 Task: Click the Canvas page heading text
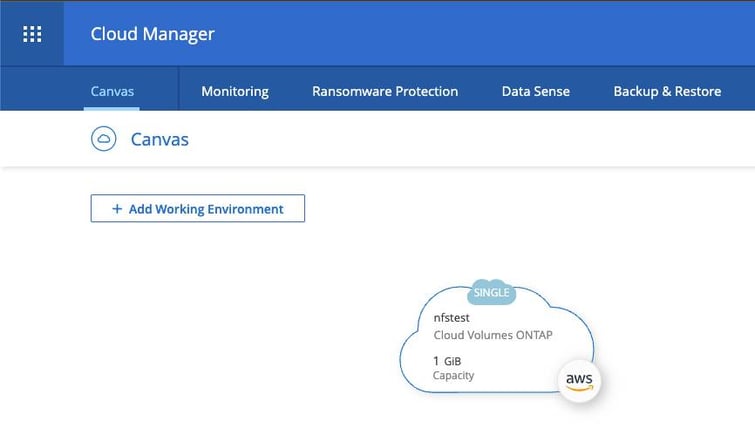pyautogui.click(x=160, y=139)
